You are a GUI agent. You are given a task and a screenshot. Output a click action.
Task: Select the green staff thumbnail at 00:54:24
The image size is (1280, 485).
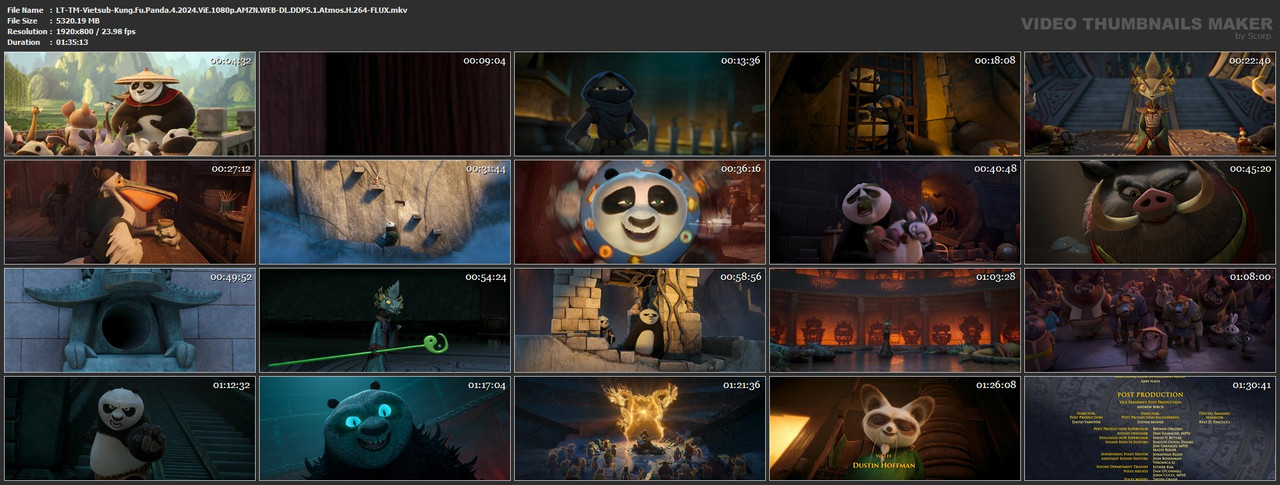[x=385, y=320]
